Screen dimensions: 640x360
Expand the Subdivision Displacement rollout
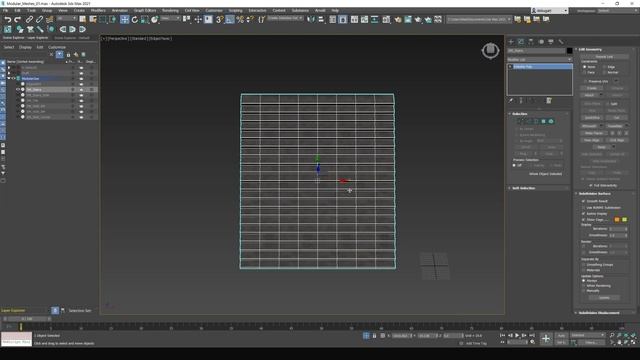599,313
